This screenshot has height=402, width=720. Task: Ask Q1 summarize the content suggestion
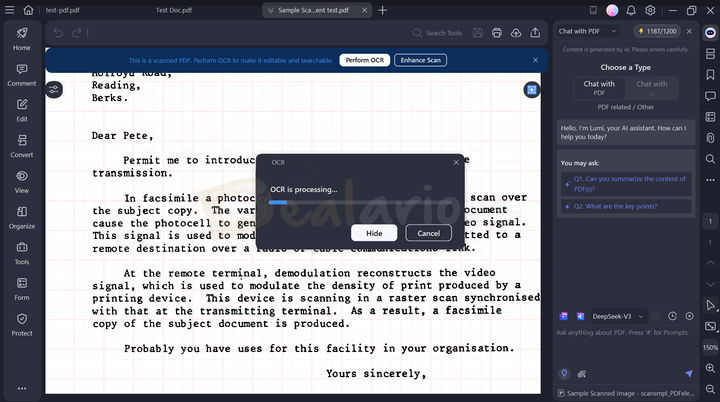coord(626,184)
